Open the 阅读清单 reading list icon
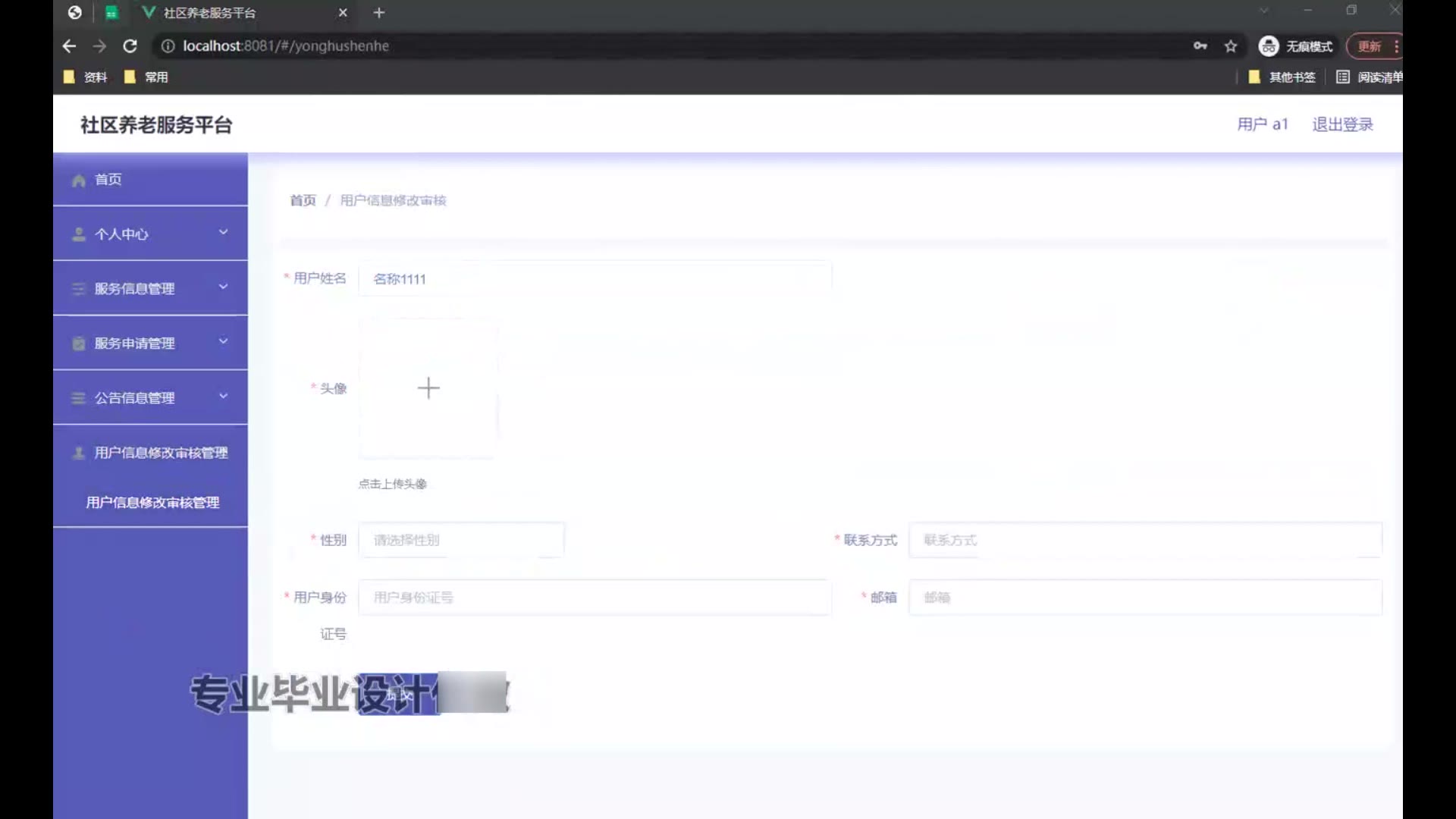The width and height of the screenshot is (1456, 819). coord(1343,77)
